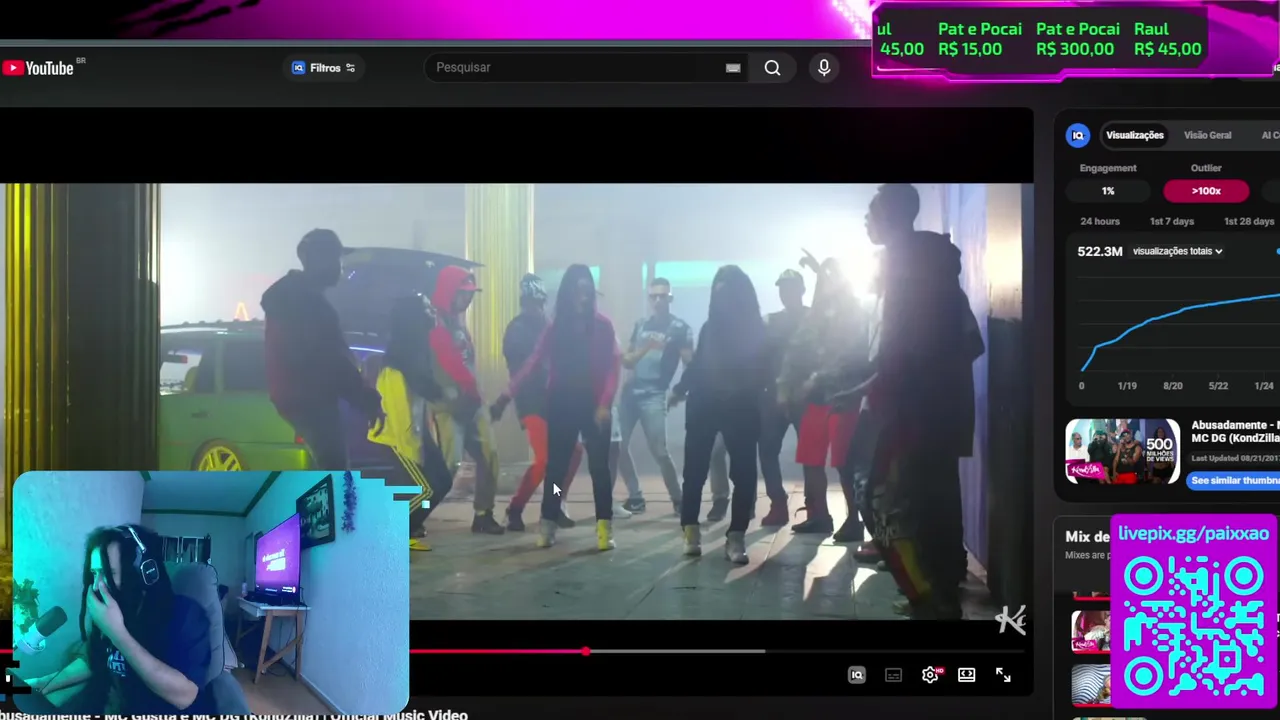This screenshot has width=1280, height=720.
Task: Open the Mix de heading in sidebar
Action: pyautogui.click(x=1087, y=537)
